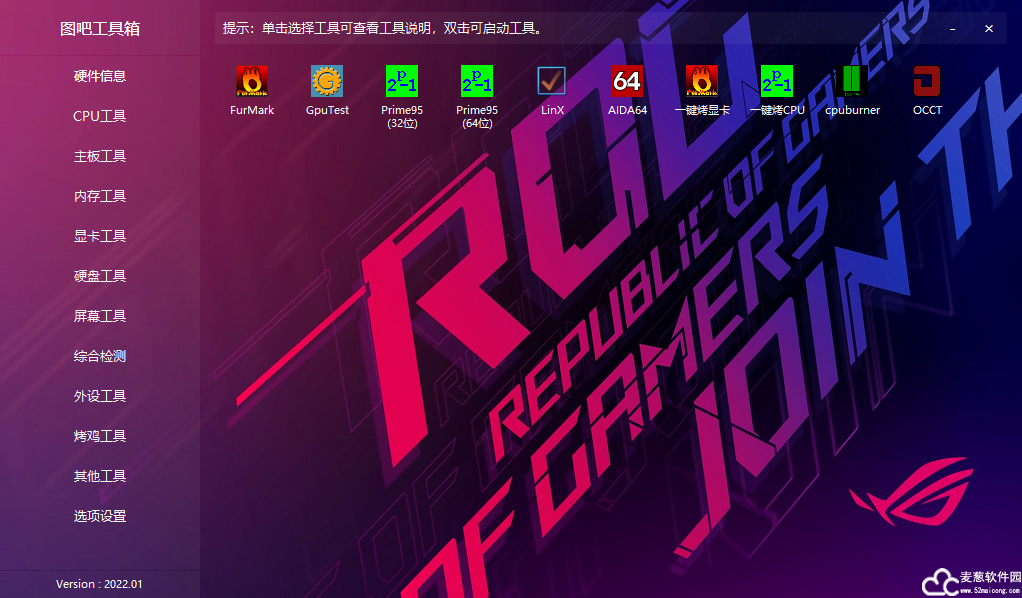Select the 一键烤CPU tool icon

pyautogui.click(x=777, y=81)
